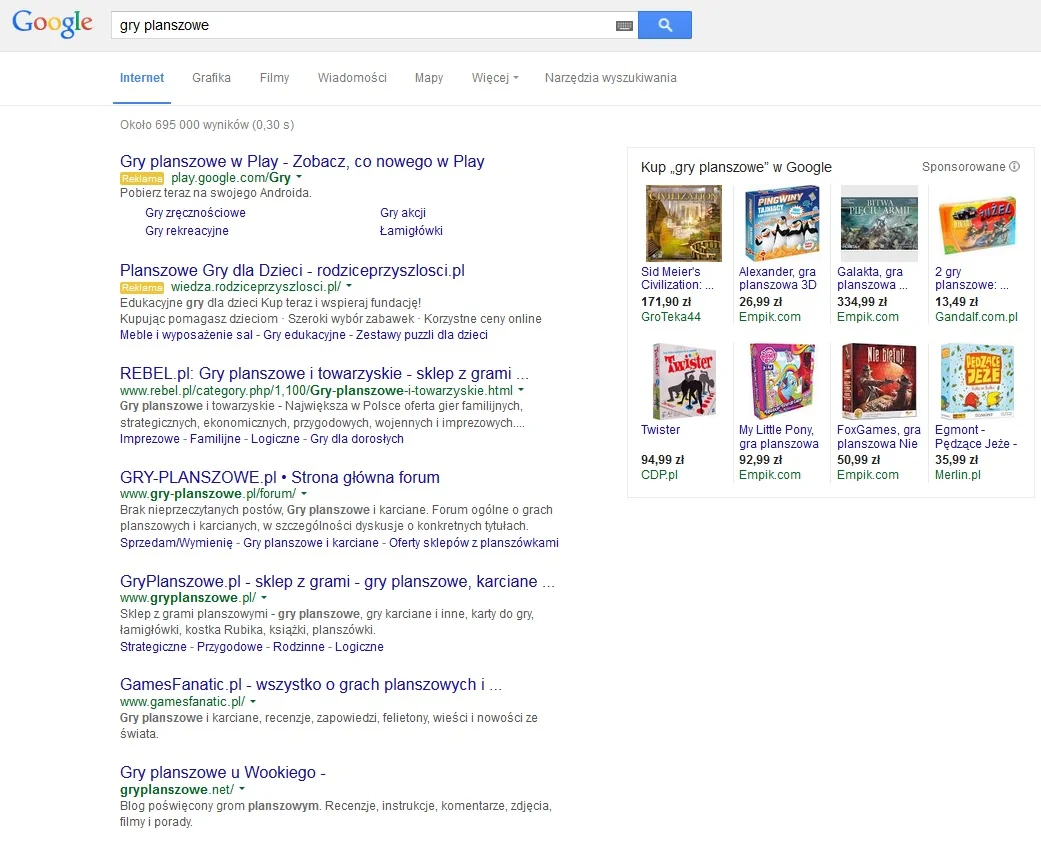This screenshot has width=1041, height=841.
Task: Click the My Little Pony game thumbnail
Action: coord(781,381)
